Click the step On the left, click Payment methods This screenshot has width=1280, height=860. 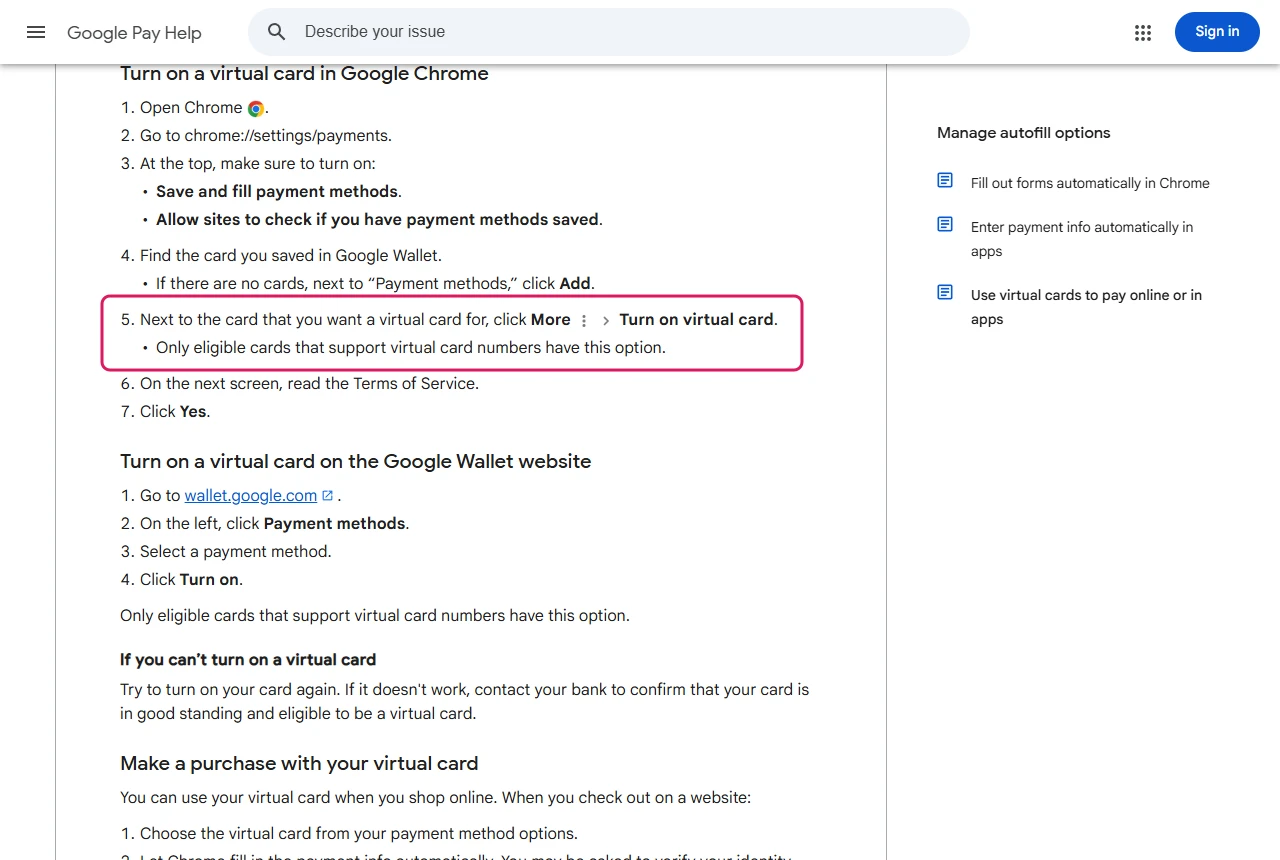point(274,523)
